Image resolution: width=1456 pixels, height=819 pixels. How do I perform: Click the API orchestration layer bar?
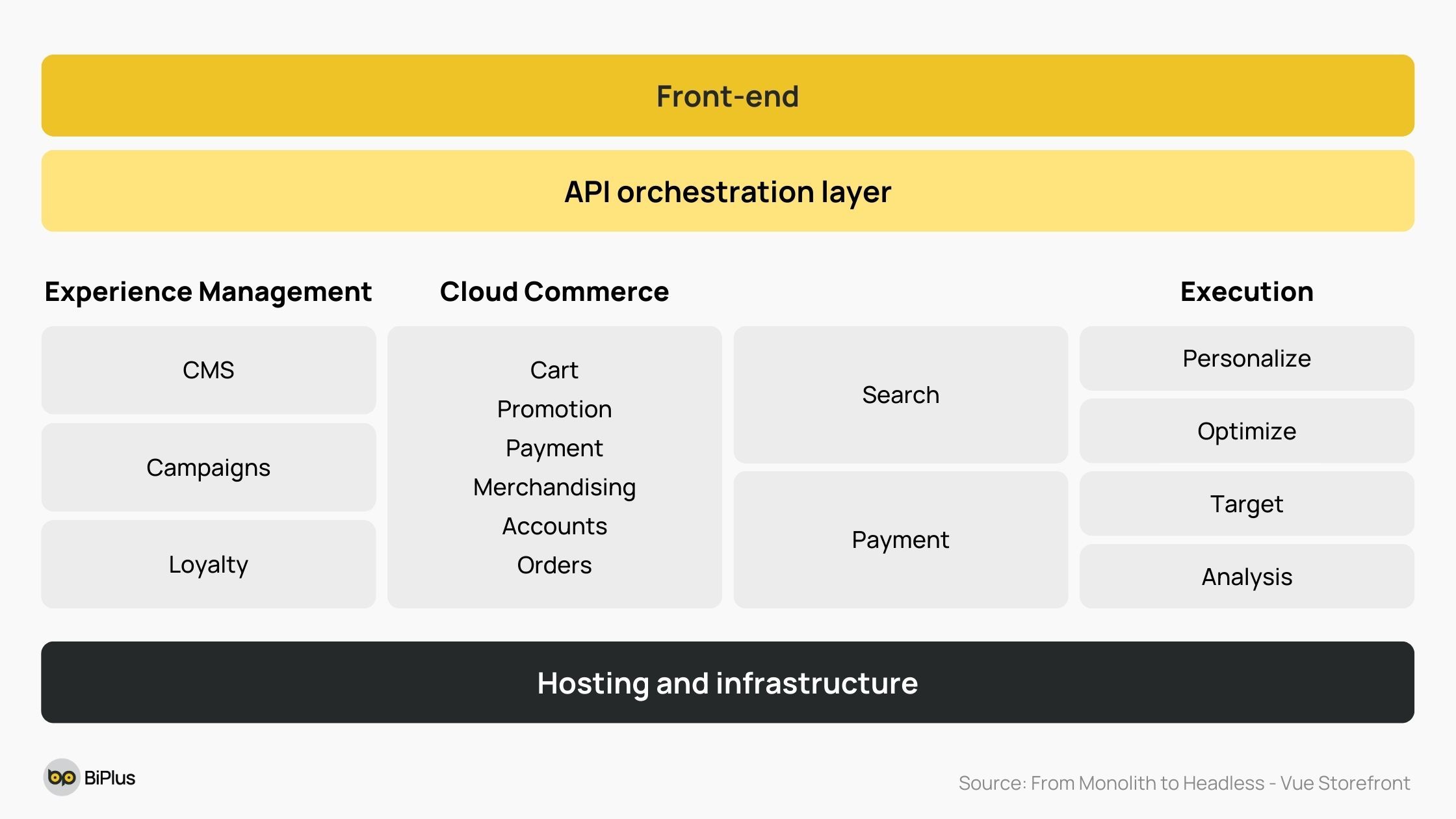click(x=727, y=191)
